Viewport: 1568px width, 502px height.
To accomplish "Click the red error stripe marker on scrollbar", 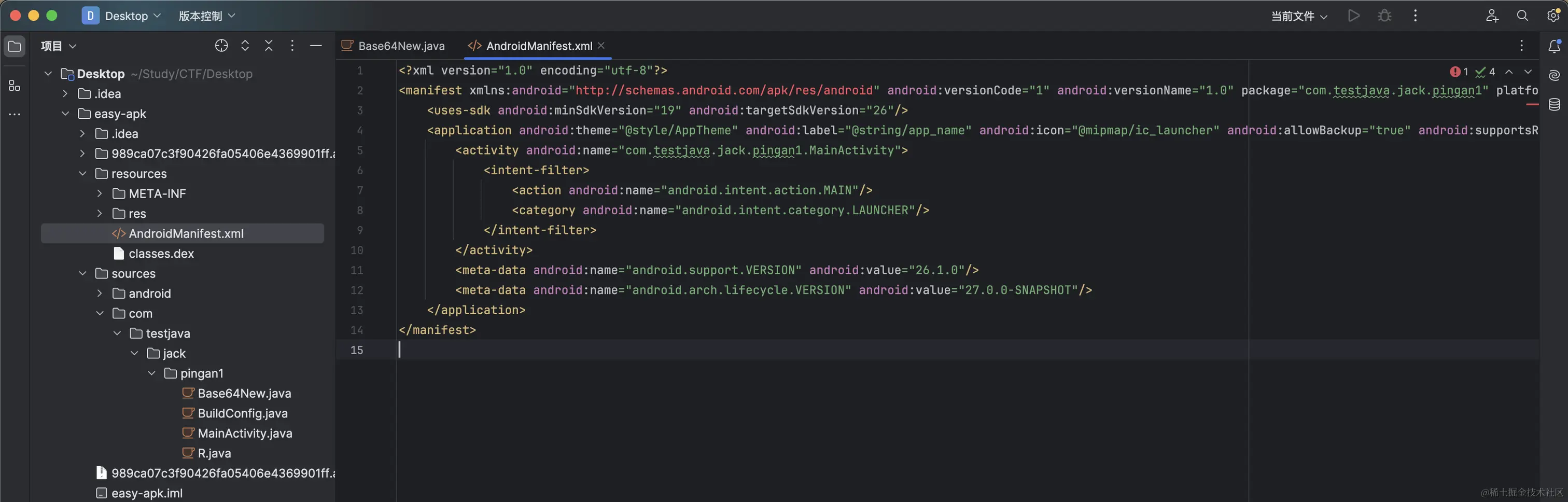I will coord(1532,105).
